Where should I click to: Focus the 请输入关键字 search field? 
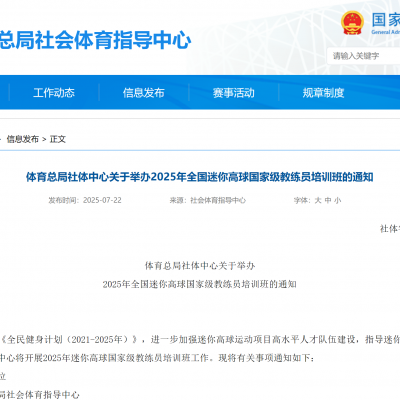click(x=363, y=56)
